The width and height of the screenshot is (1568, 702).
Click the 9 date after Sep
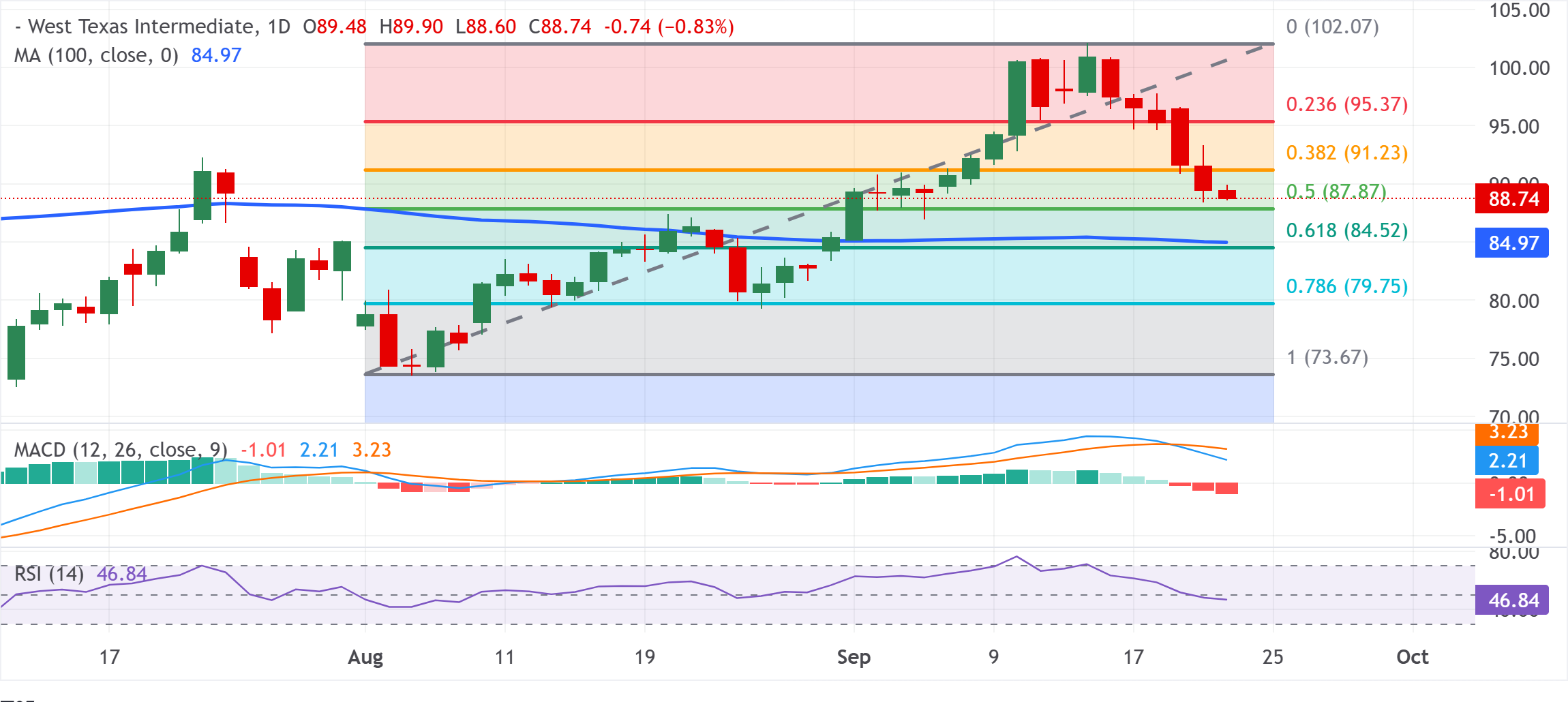994,657
